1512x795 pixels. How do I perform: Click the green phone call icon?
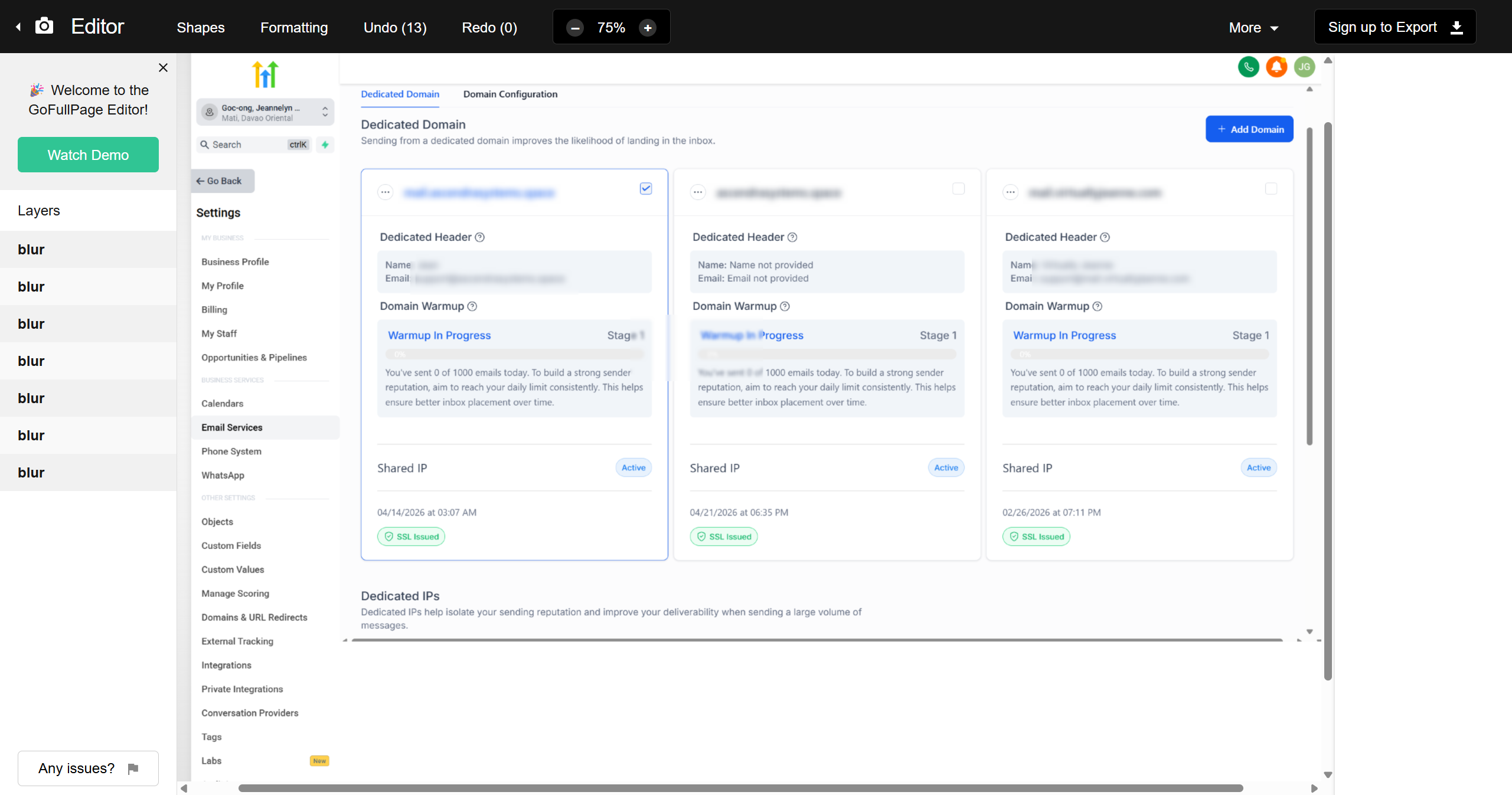click(1249, 67)
